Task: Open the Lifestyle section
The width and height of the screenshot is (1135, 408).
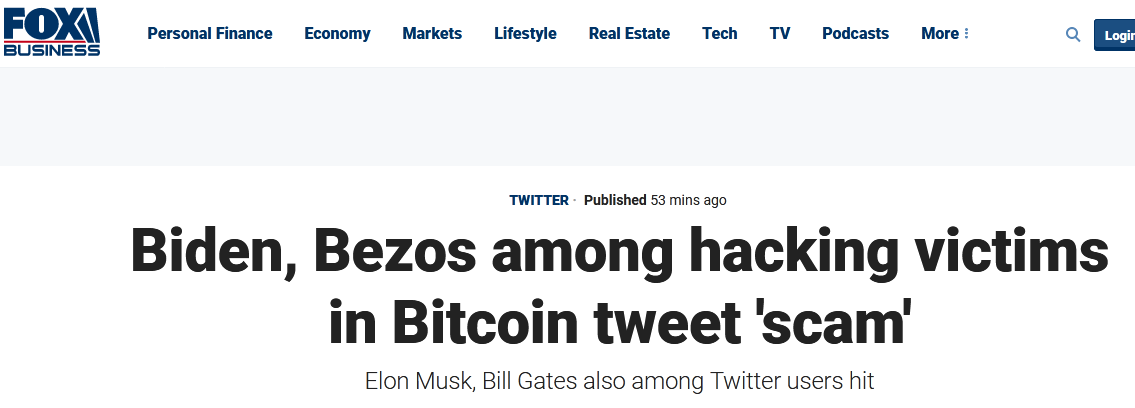Action: click(x=525, y=34)
